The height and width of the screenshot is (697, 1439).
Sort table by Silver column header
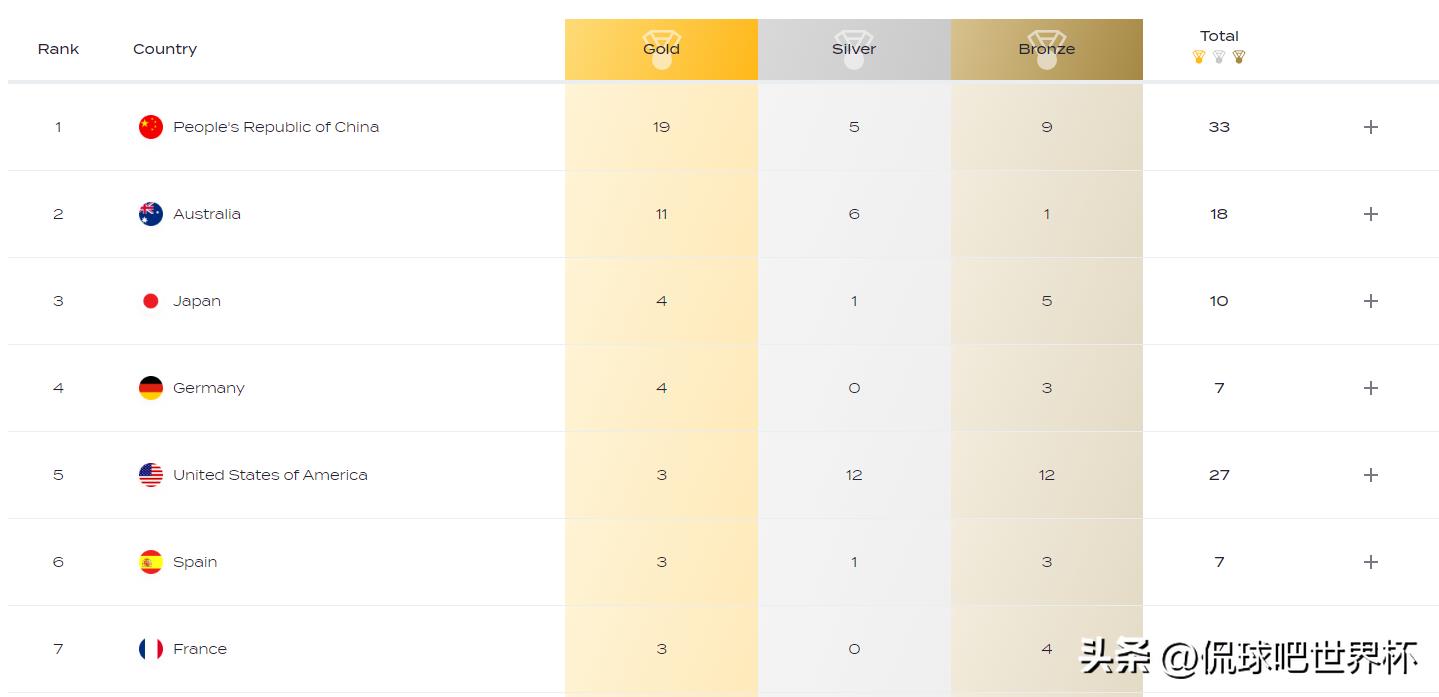854,49
